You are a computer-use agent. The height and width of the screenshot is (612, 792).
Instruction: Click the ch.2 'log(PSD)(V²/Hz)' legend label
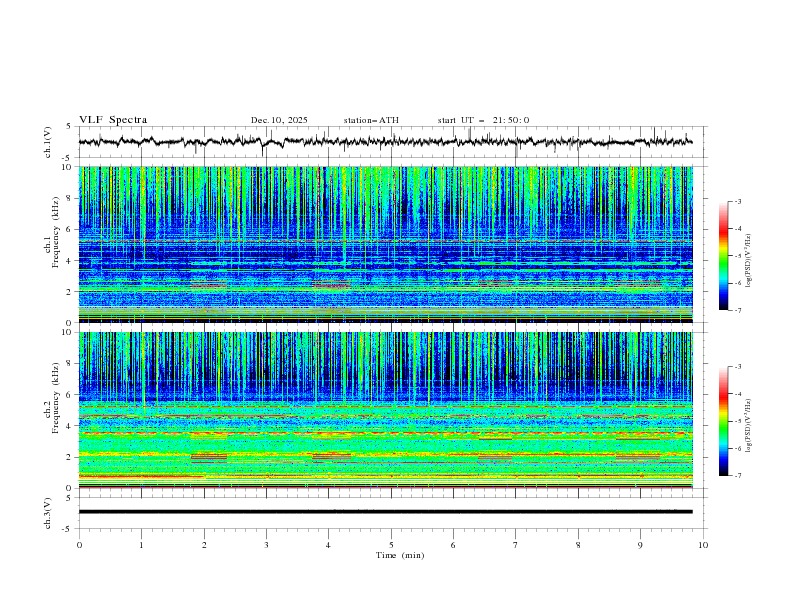[748, 426]
